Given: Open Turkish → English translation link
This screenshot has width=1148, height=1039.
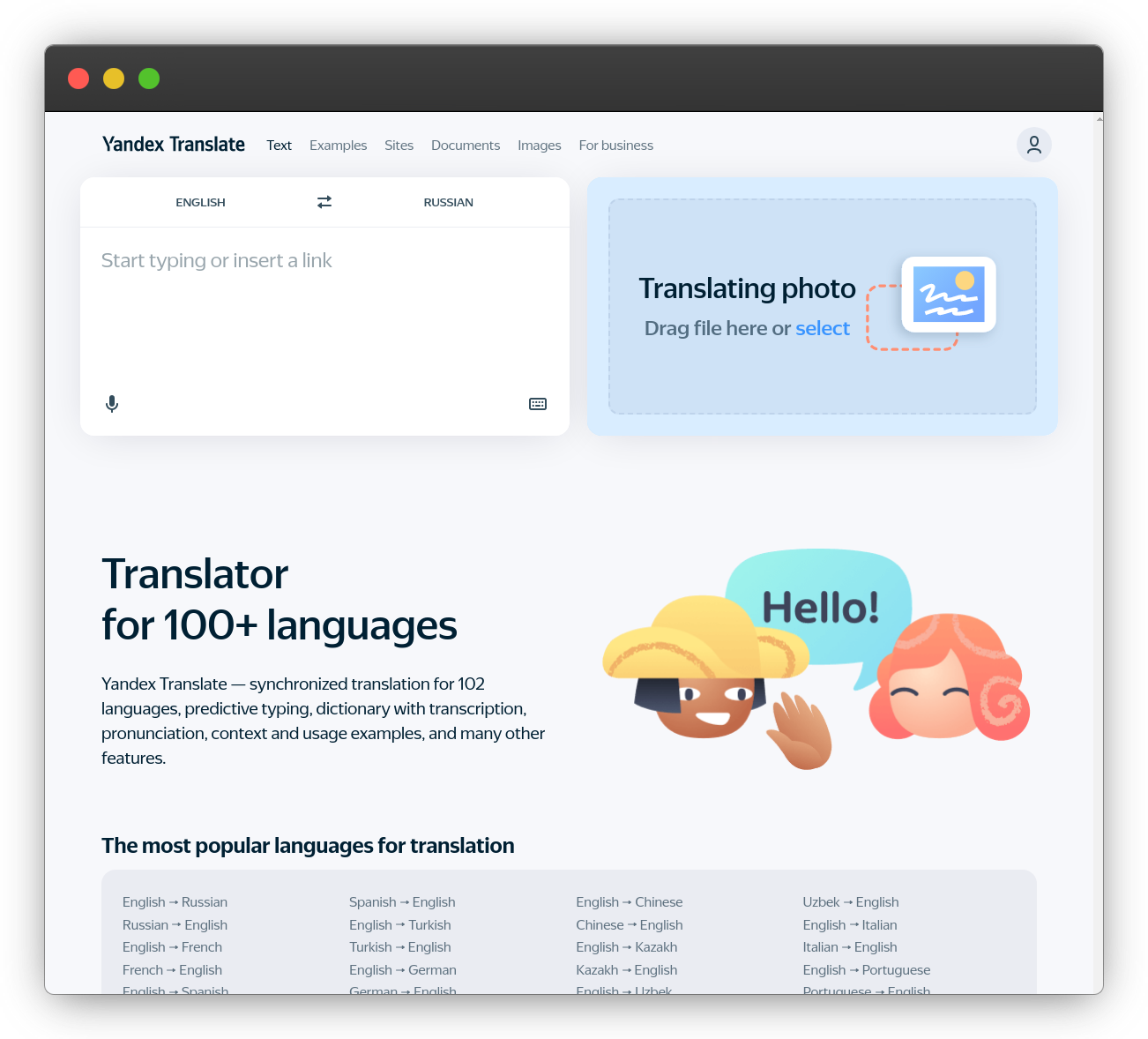Looking at the screenshot, I should (399, 947).
